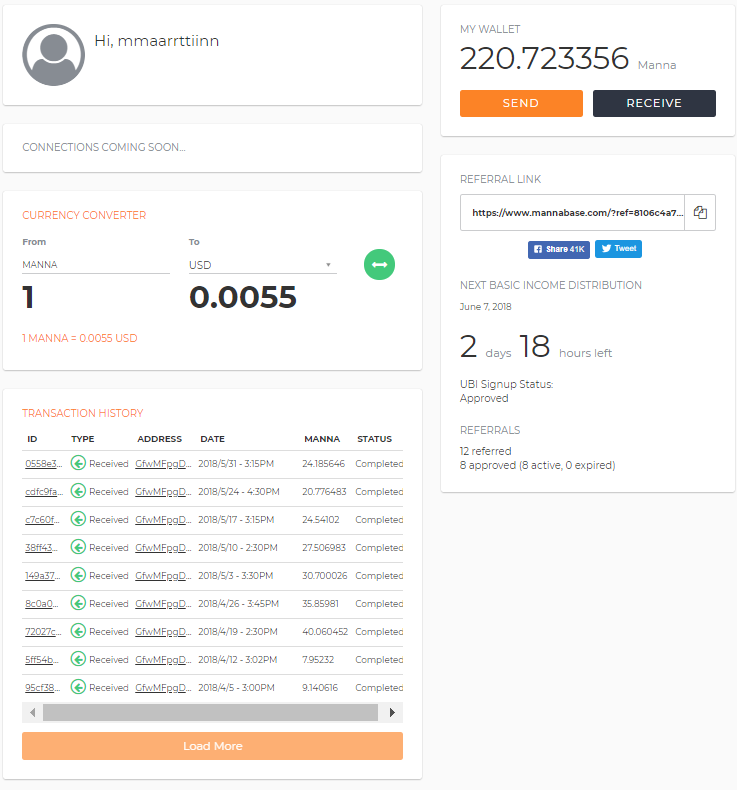
Task: Click the profile avatar icon
Action: click(x=53, y=55)
